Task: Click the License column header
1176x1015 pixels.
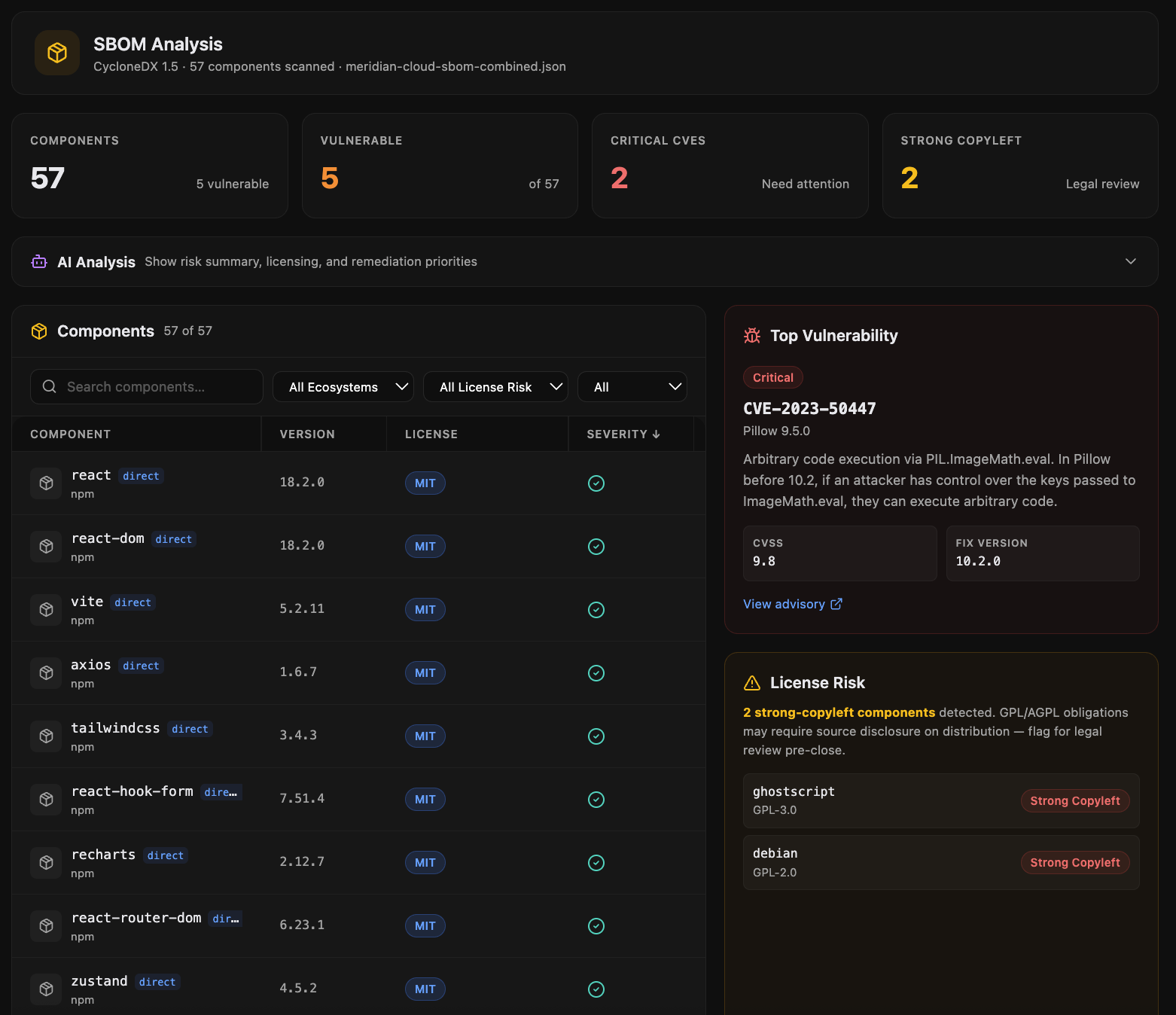Action: click(x=431, y=434)
